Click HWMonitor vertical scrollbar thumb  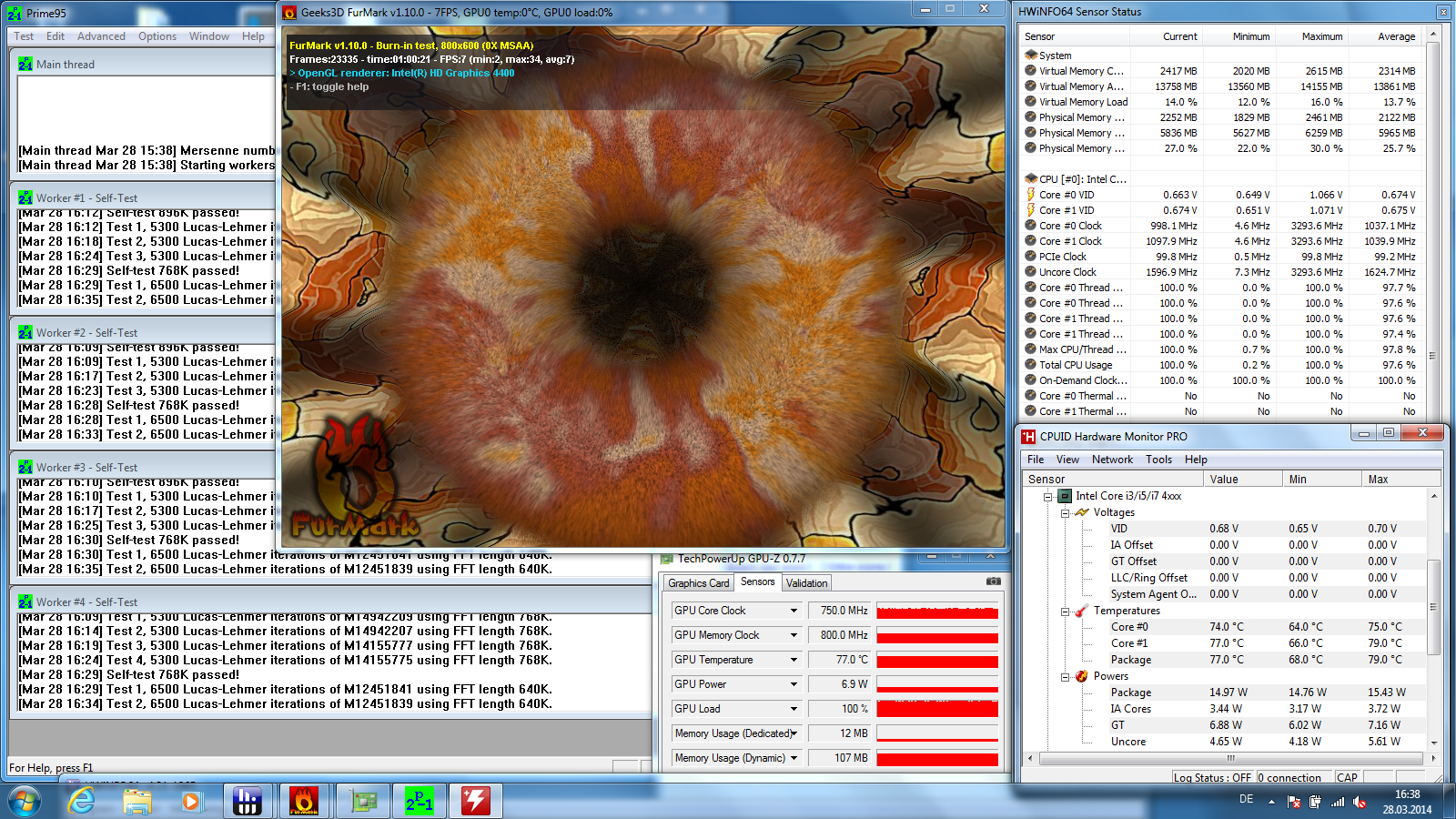click(x=1434, y=607)
